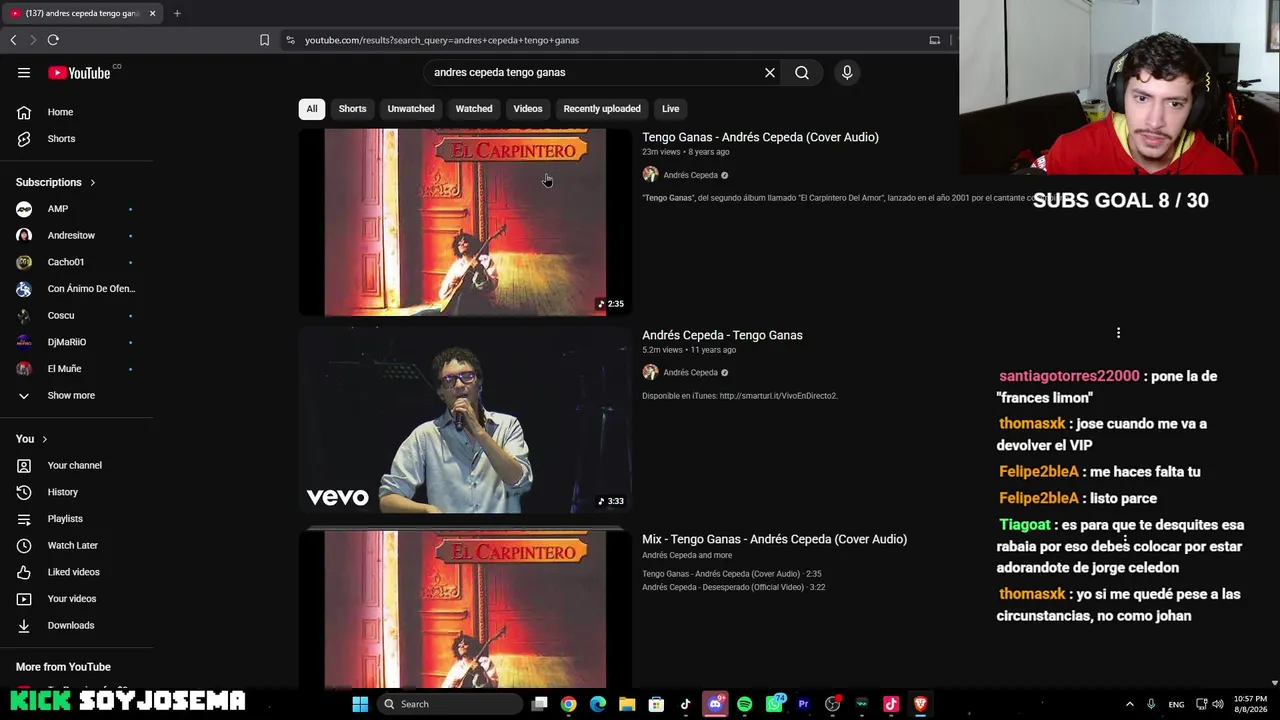
Task: Show hidden system tray icons
Action: tap(1130, 704)
